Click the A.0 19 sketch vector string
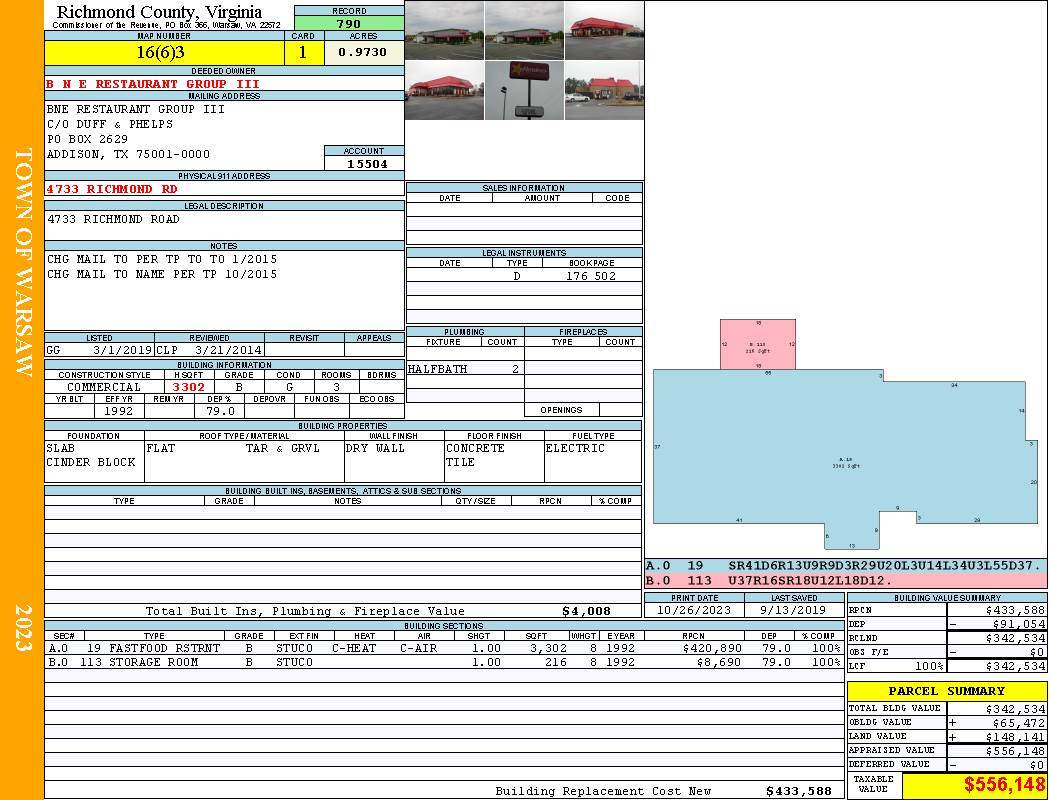The height and width of the screenshot is (800, 1050). click(885, 566)
